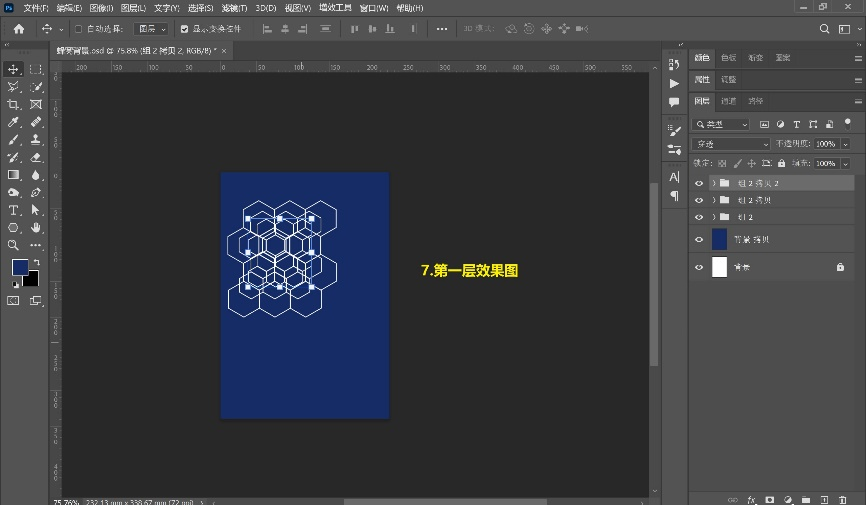Viewport: 866px width, 505px height.
Task: Switch to the 通道 tab
Action: tap(728, 101)
